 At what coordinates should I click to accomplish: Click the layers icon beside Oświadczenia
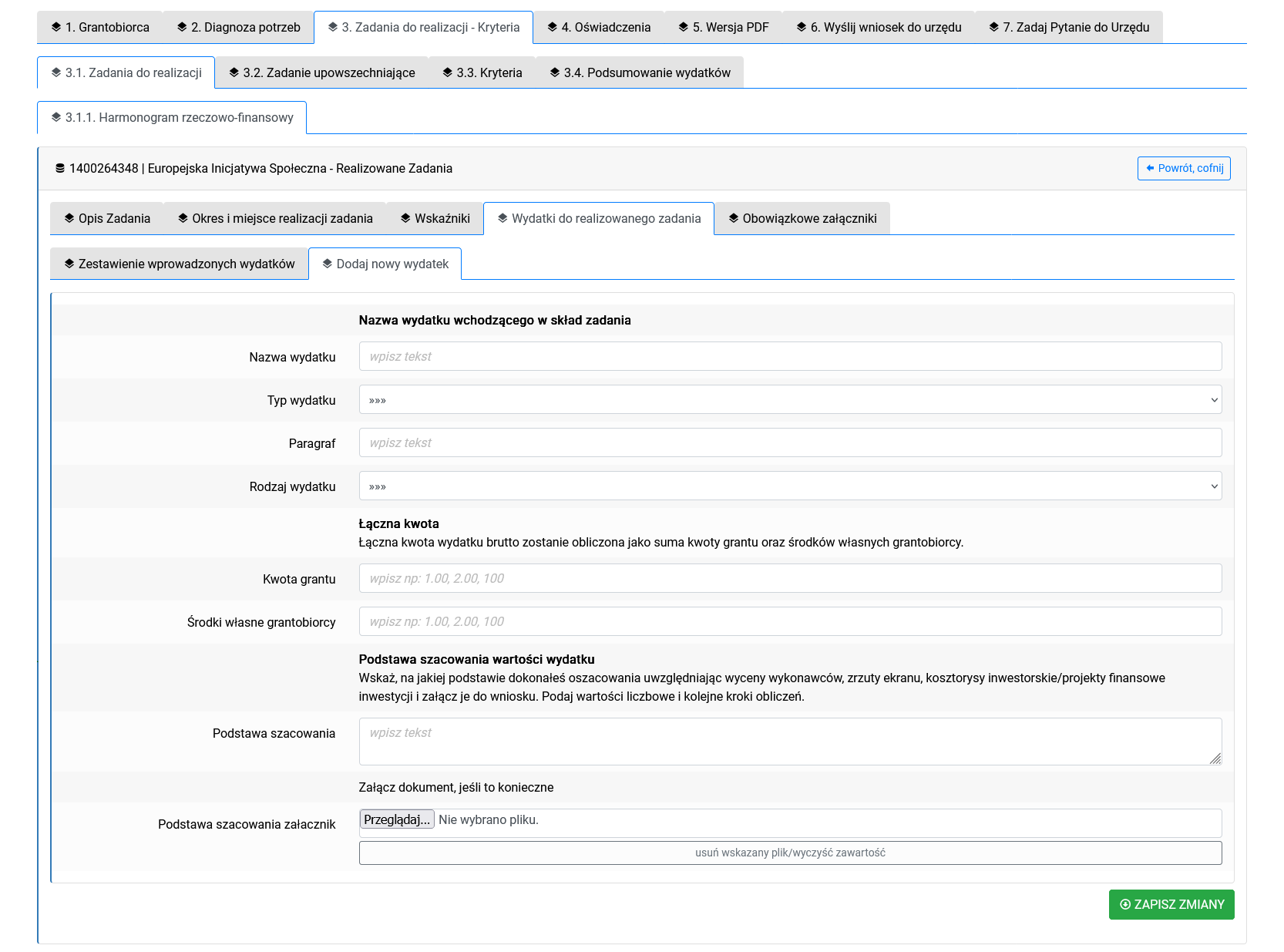click(552, 27)
